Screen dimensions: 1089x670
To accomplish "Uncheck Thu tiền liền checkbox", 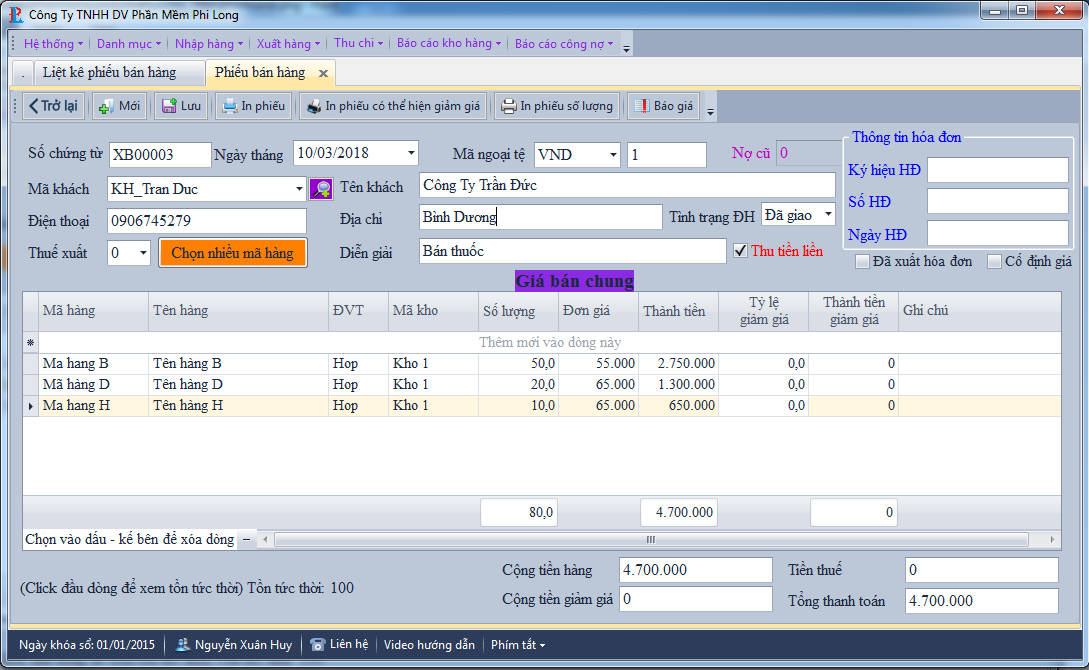I will point(741,251).
